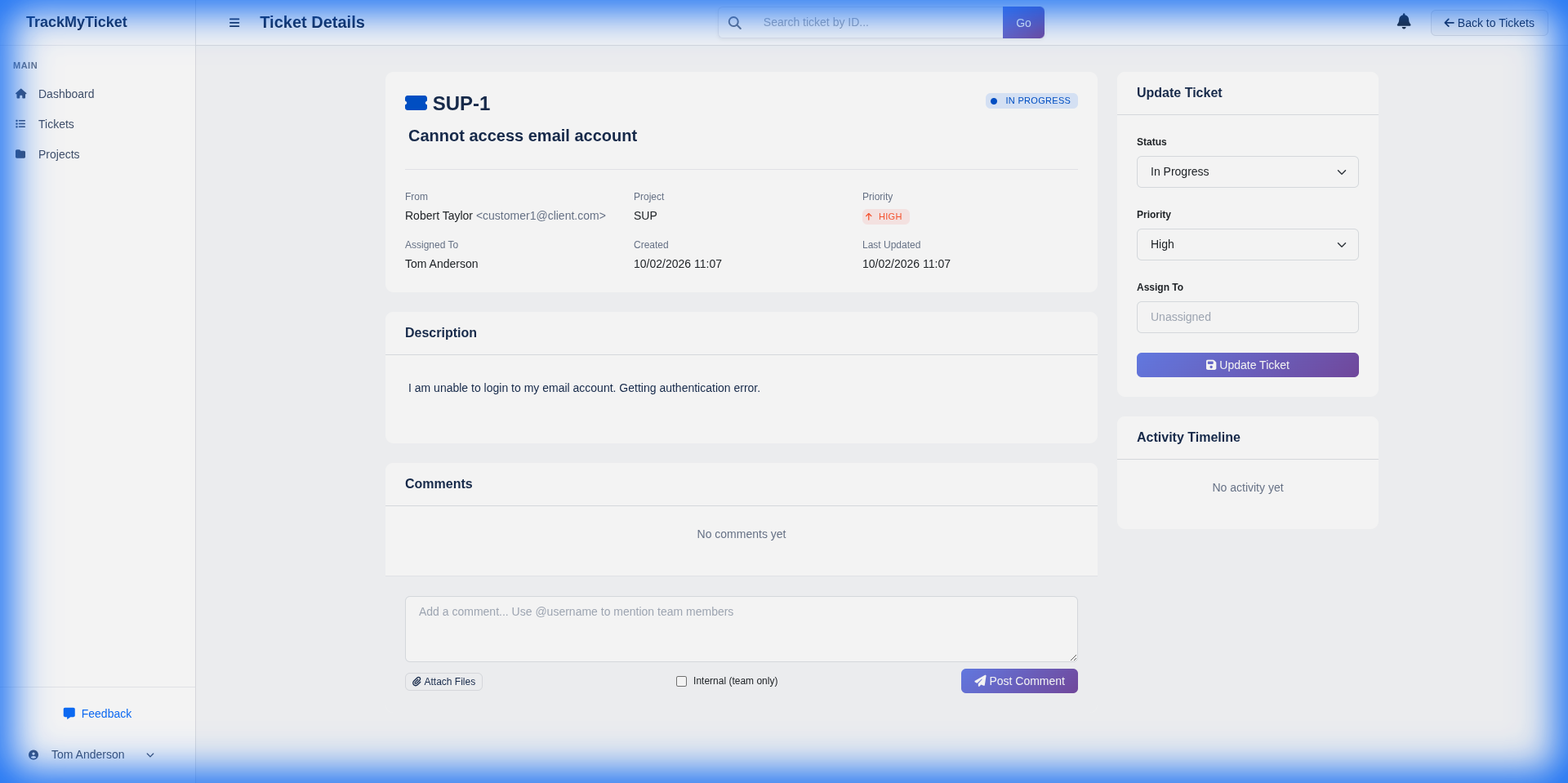The height and width of the screenshot is (783, 1568).
Task: Click the Update Ticket button
Action: coord(1248,365)
